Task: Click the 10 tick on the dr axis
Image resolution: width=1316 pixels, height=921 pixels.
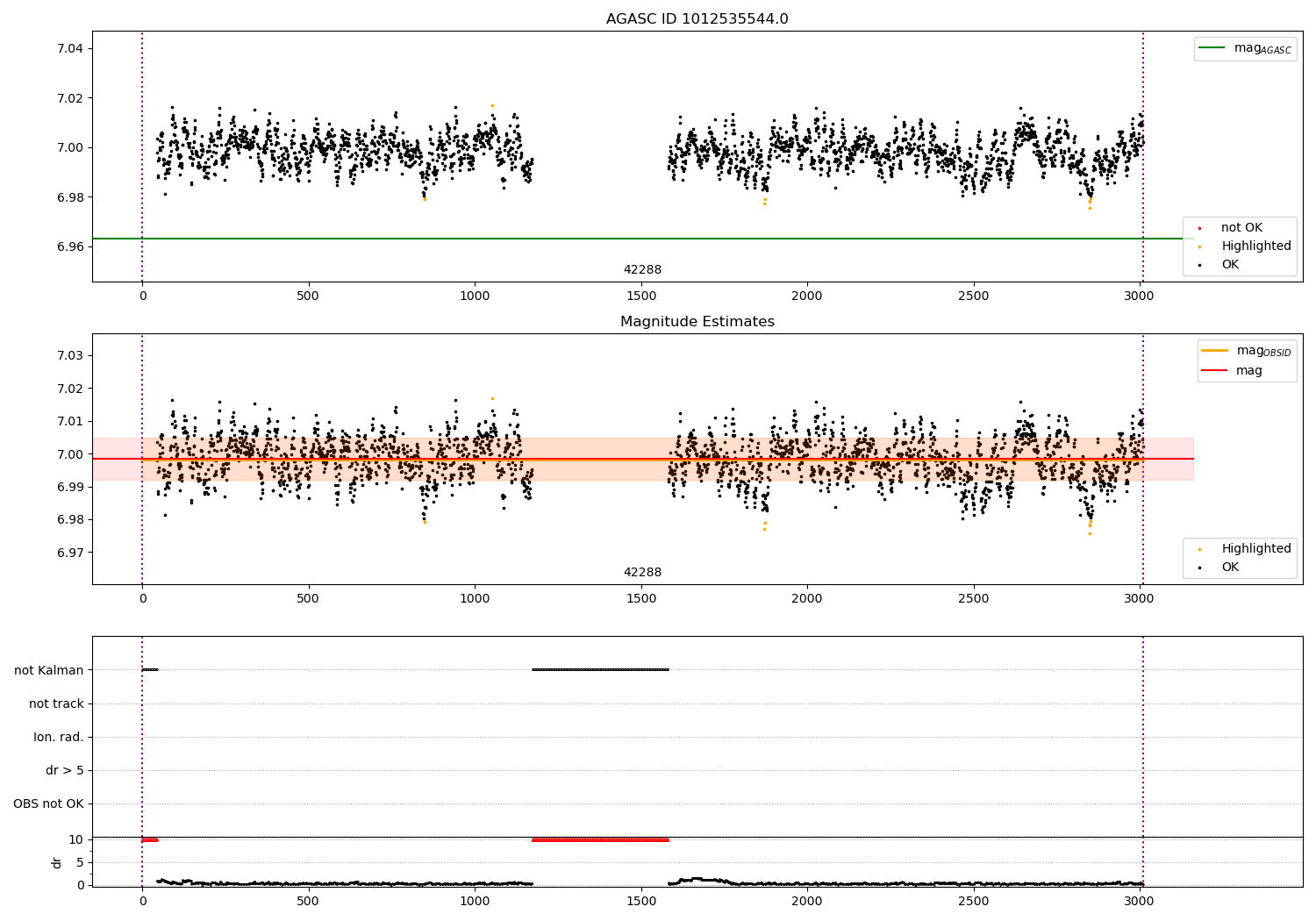Action: pos(76,839)
